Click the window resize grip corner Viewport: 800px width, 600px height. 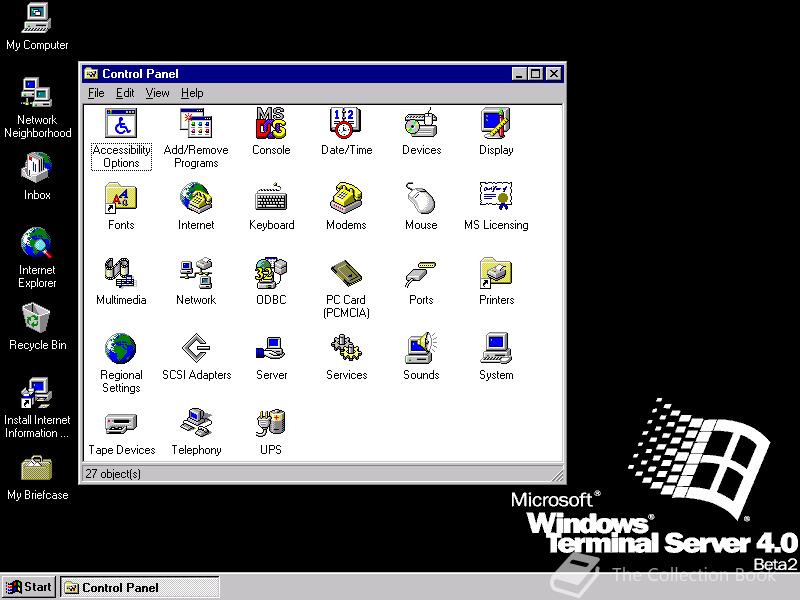click(x=558, y=476)
